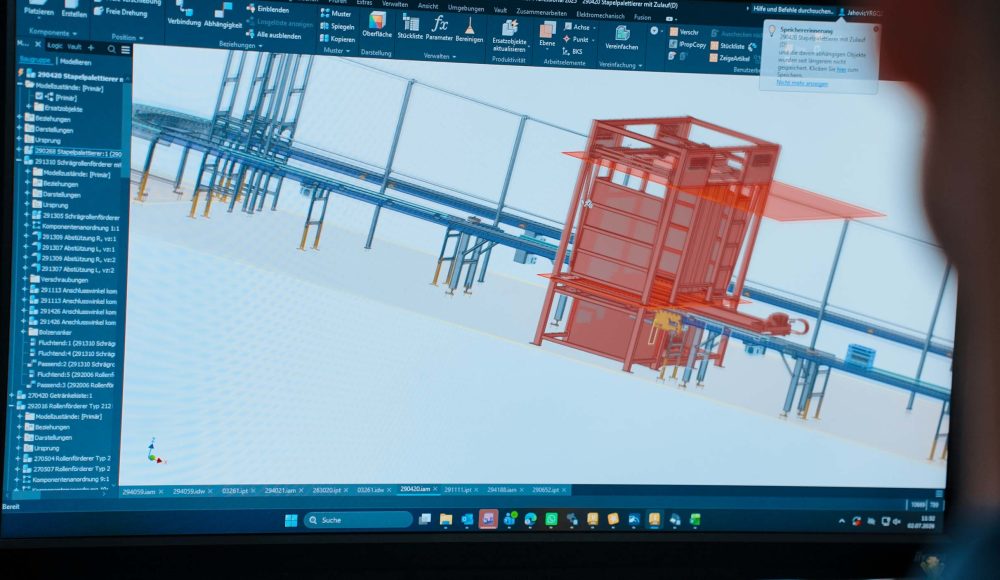Expand the Ersatzobjekte folder node

(28, 107)
